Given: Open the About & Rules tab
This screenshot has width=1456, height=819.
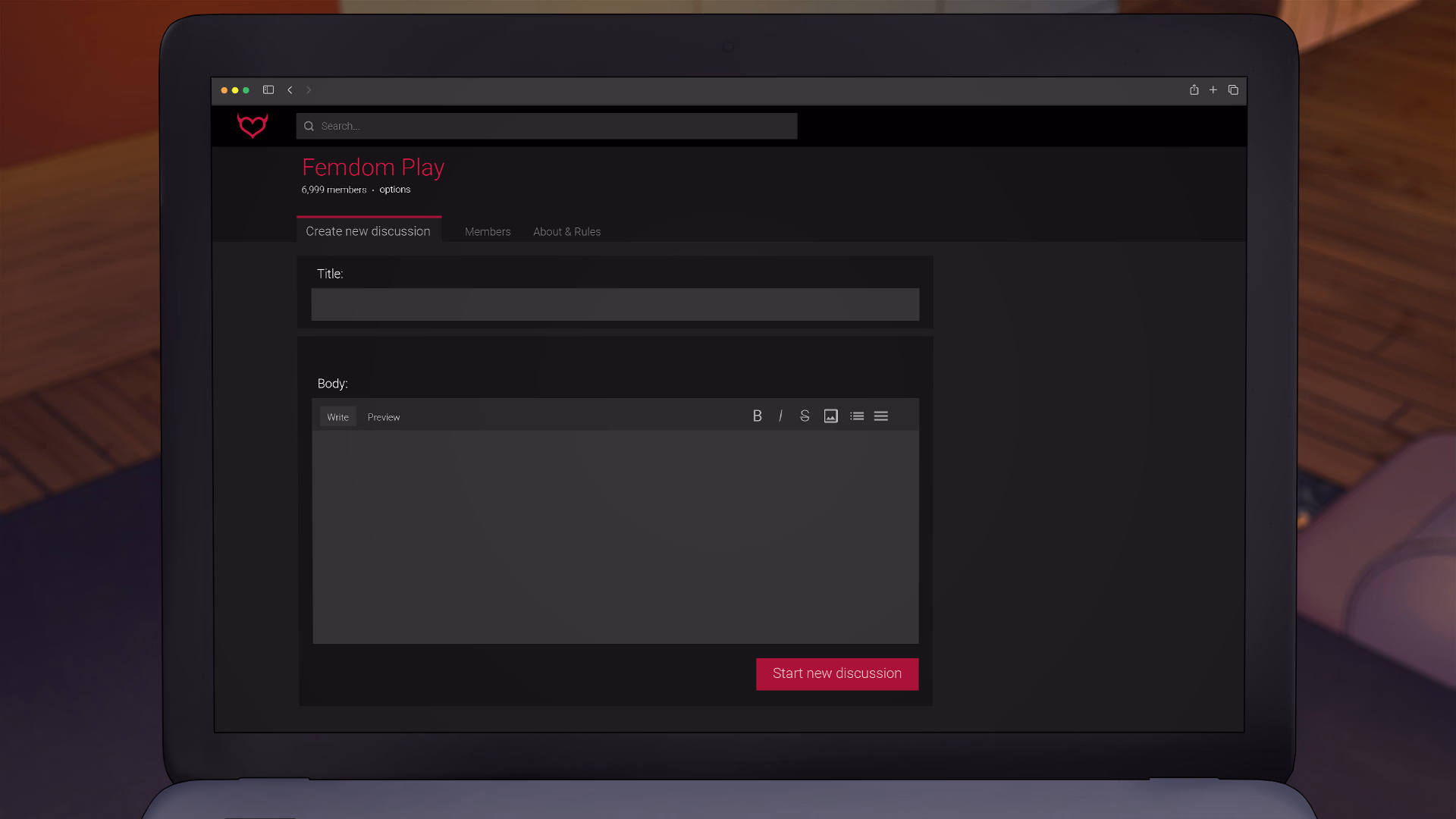Looking at the screenshot, I should [x=566, y=231].
